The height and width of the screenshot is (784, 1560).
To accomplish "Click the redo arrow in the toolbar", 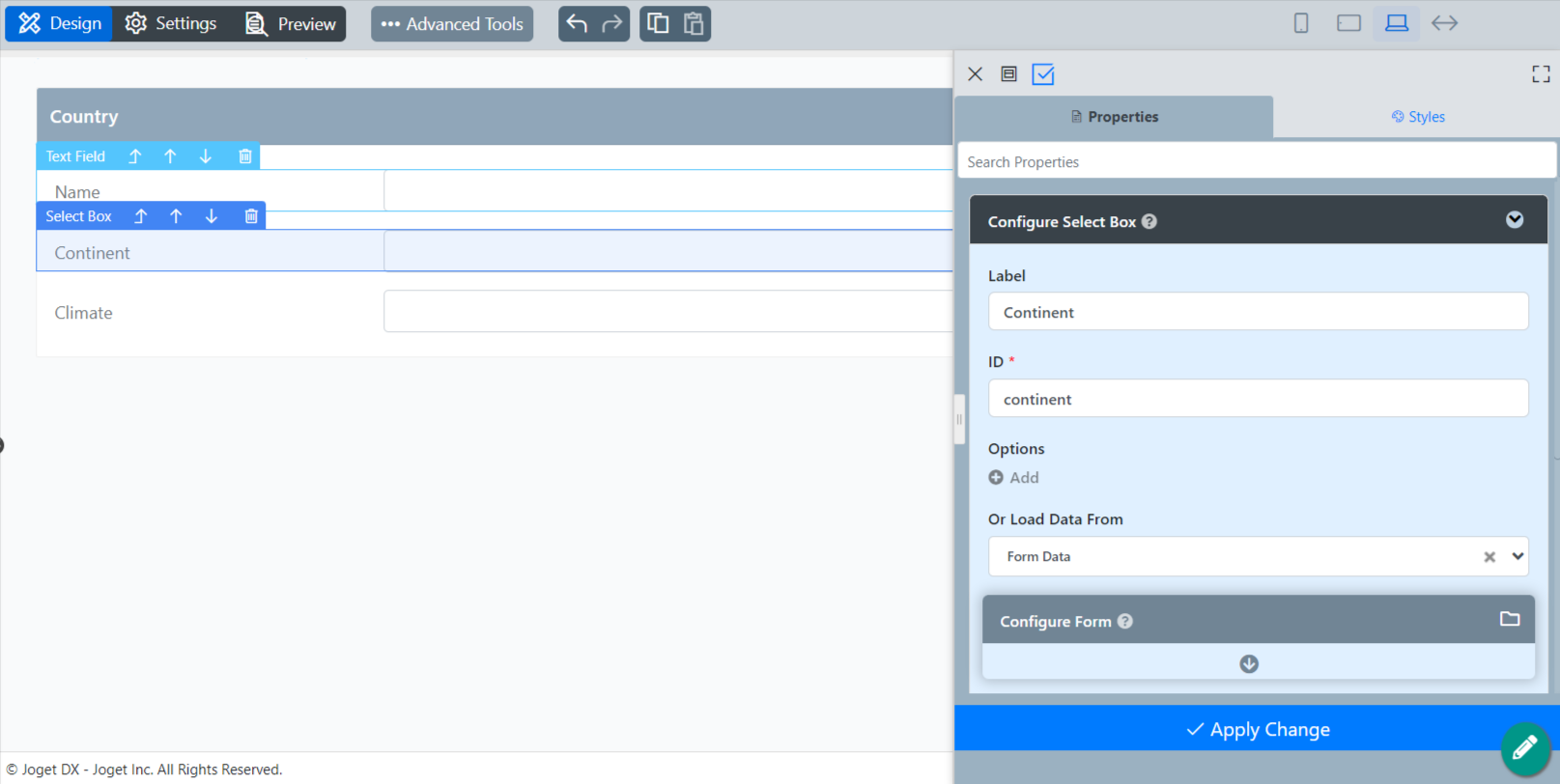I will point(611,23).
